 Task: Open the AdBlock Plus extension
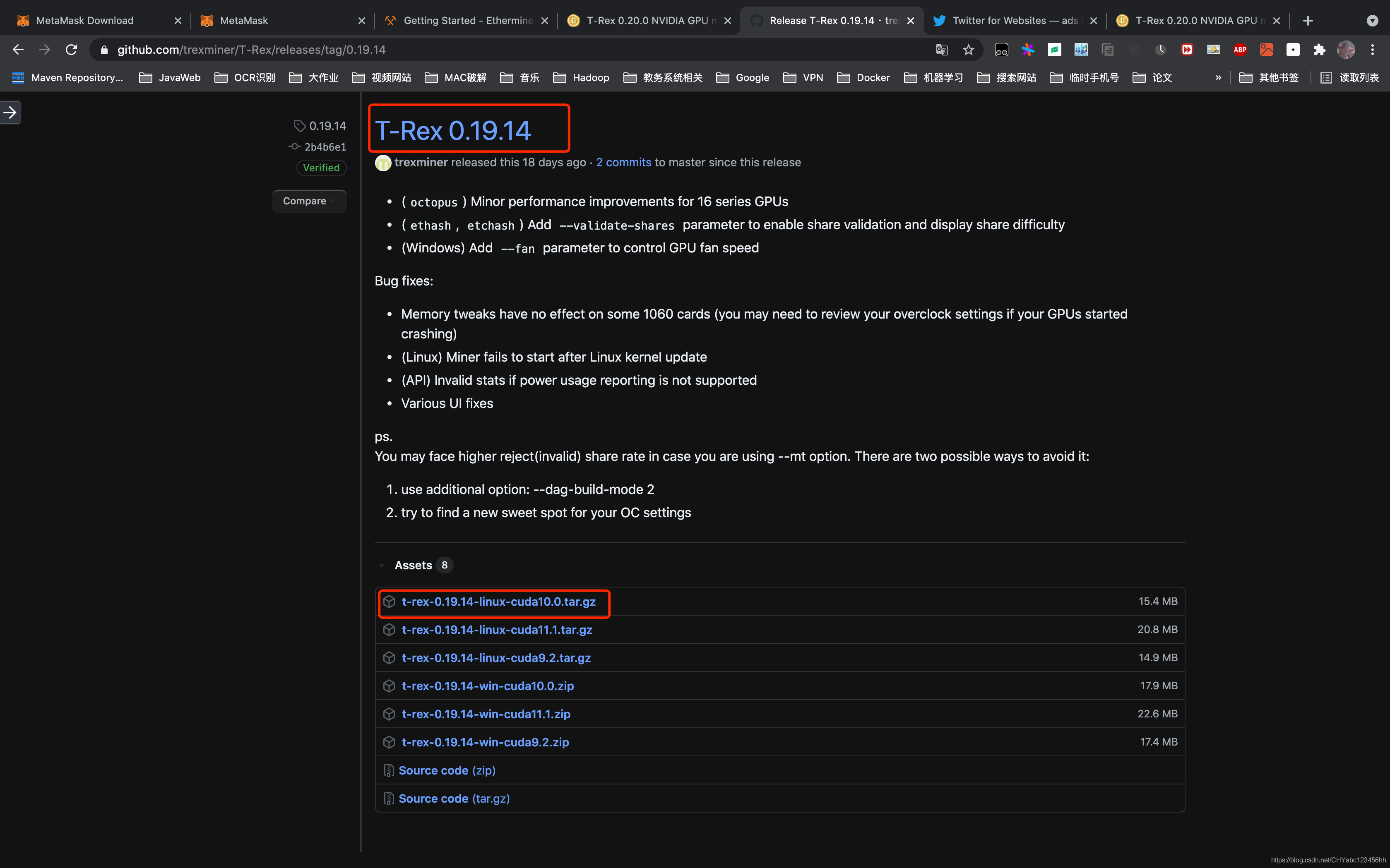click(1239, 50)
